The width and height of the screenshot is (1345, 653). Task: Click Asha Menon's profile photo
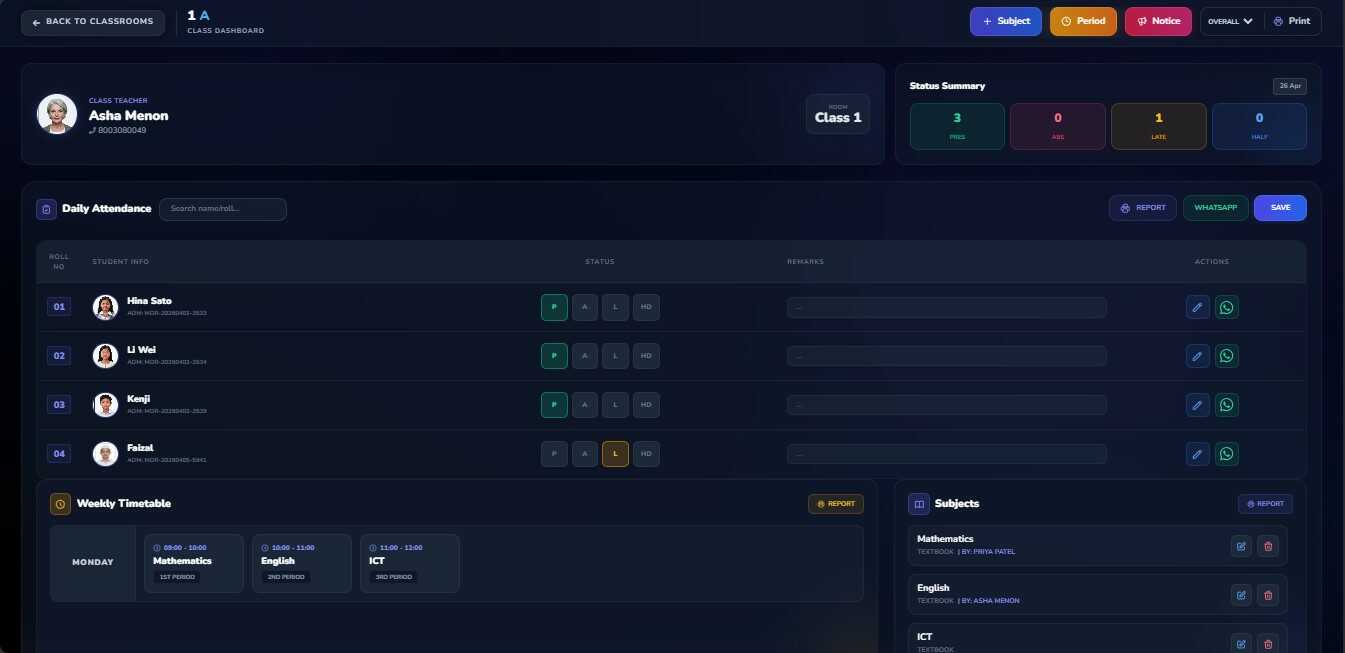pos(57,114)
